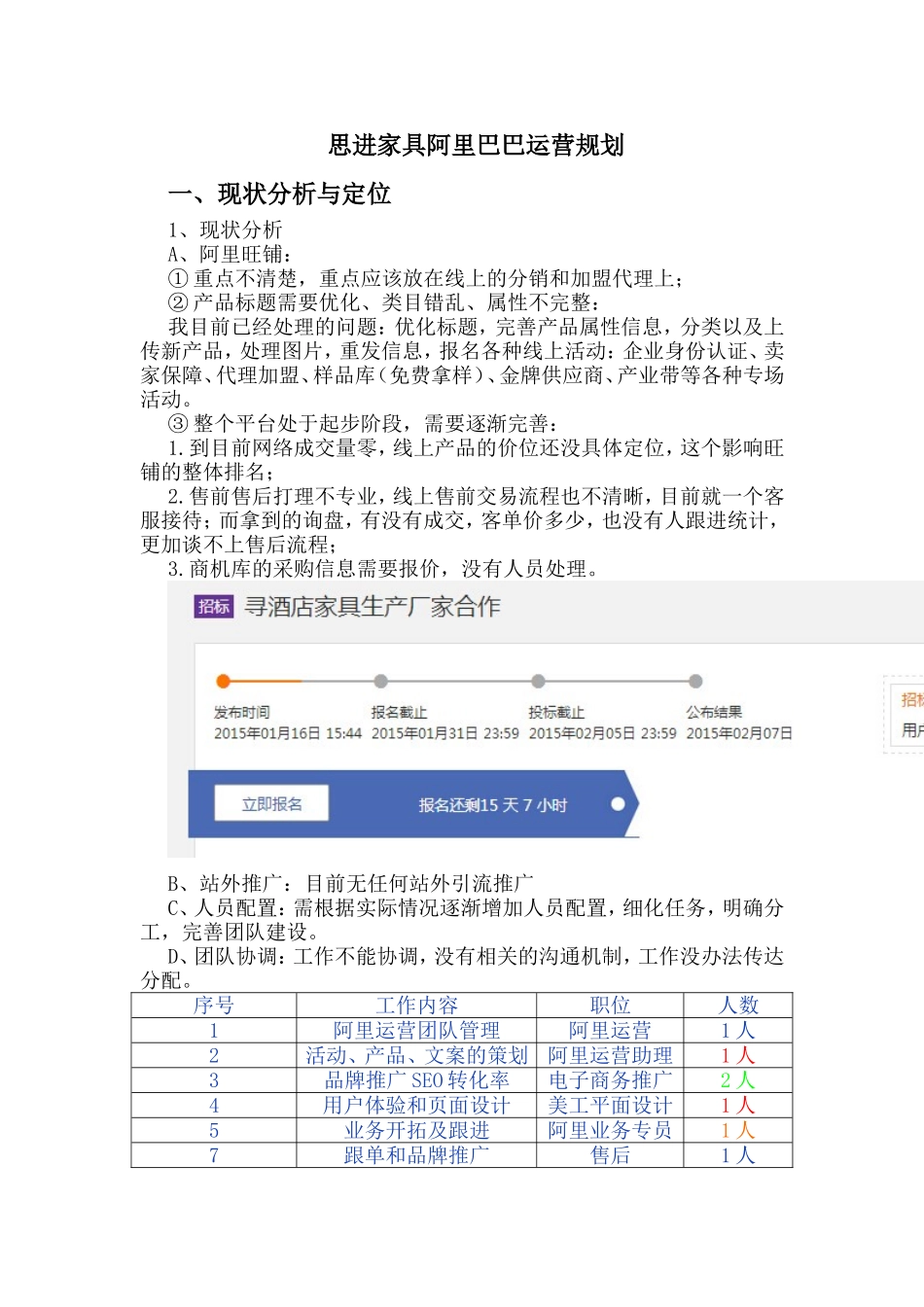The width and height of the screenshot is (924, 1307).
Task: Click the line ③整个平台处于起步阶段
Action: point(364,424)
